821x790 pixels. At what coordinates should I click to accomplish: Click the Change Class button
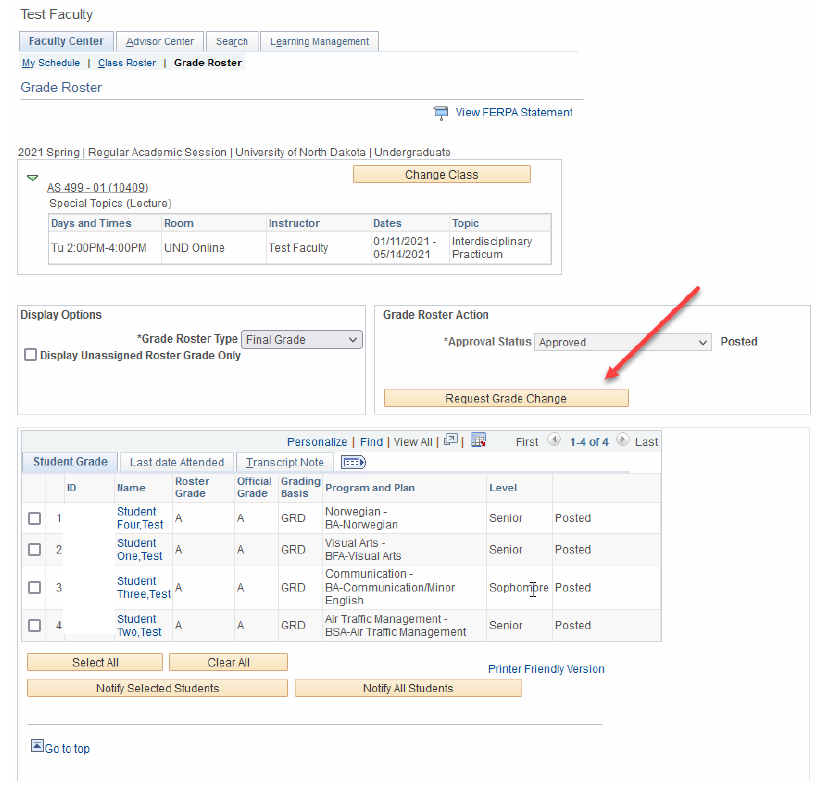(441, 175)
